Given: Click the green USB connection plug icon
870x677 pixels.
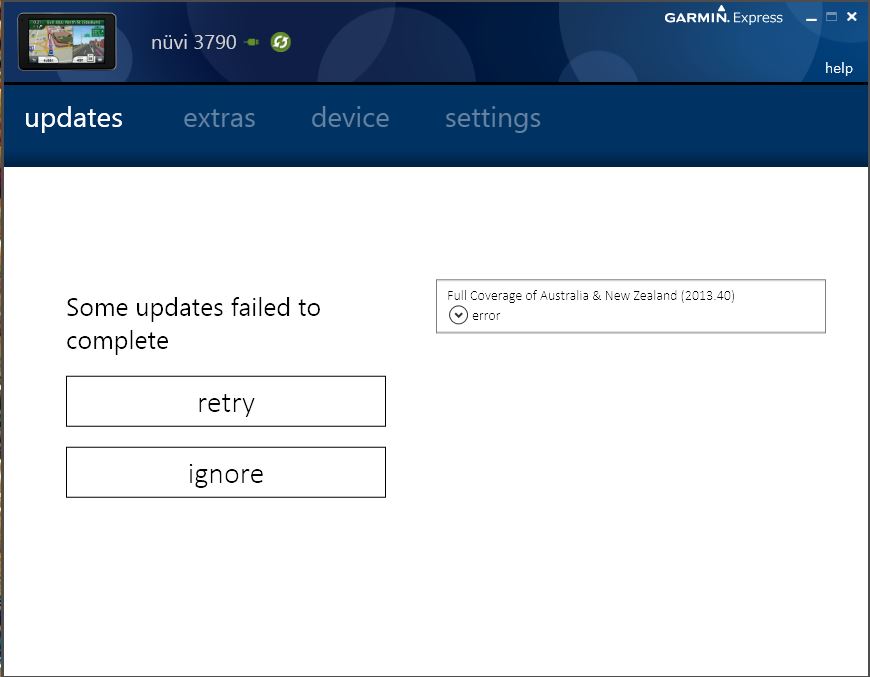Looking at the screenshot, I should point(251,42).
